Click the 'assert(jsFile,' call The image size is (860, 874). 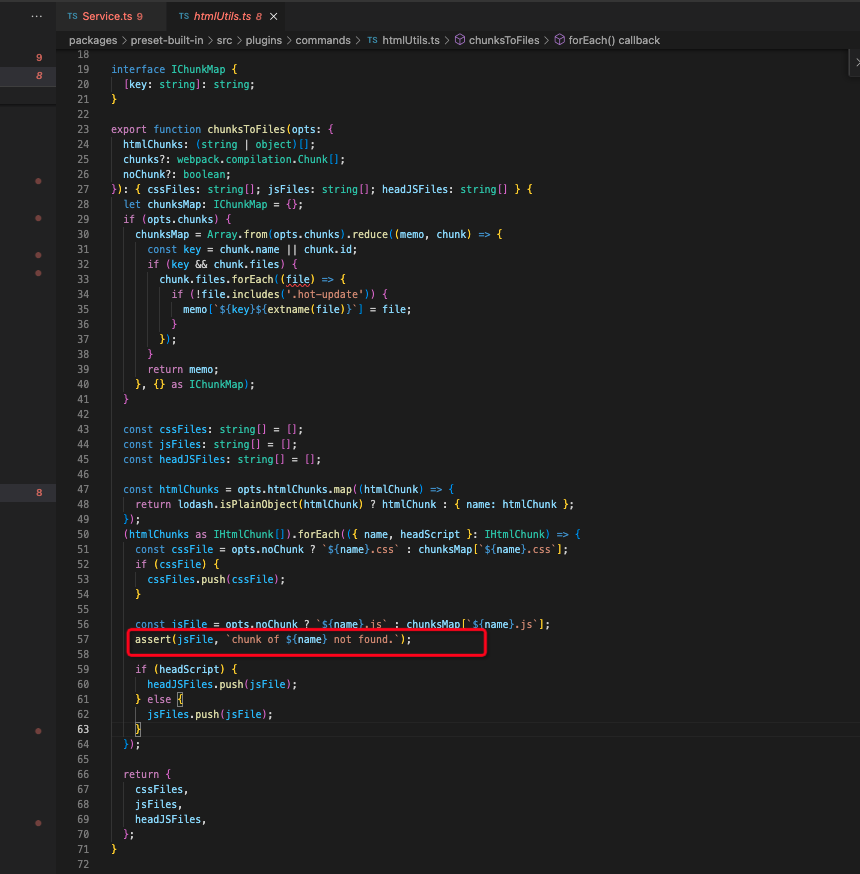[x=176, y=639]
